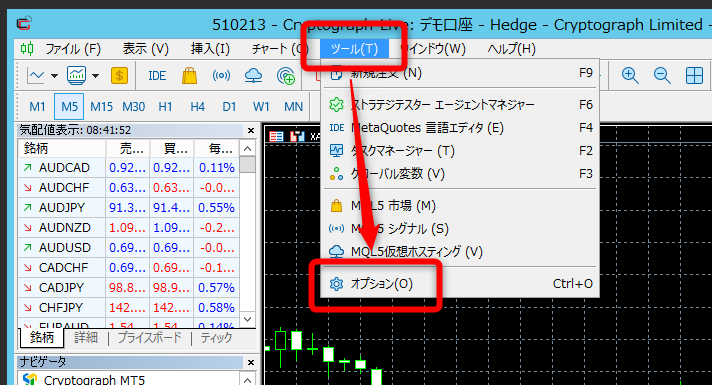Select the M5 timeframe button

tap(69, 107)
